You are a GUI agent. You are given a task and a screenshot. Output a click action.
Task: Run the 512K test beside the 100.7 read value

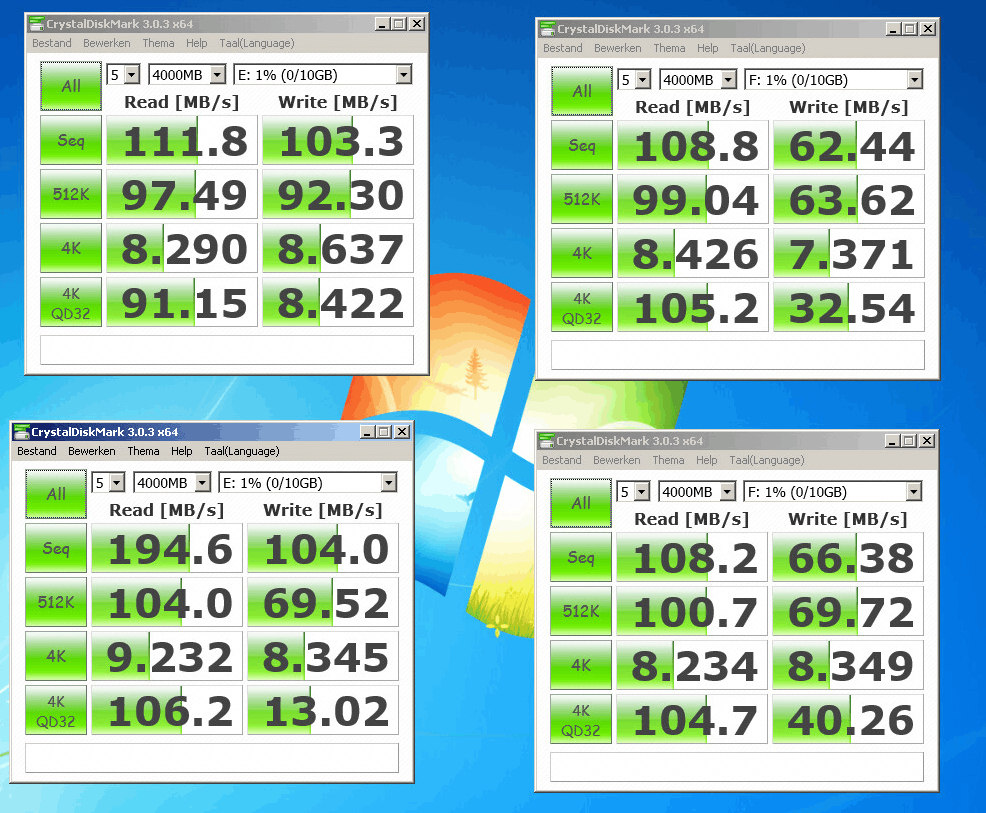(580, 611)
